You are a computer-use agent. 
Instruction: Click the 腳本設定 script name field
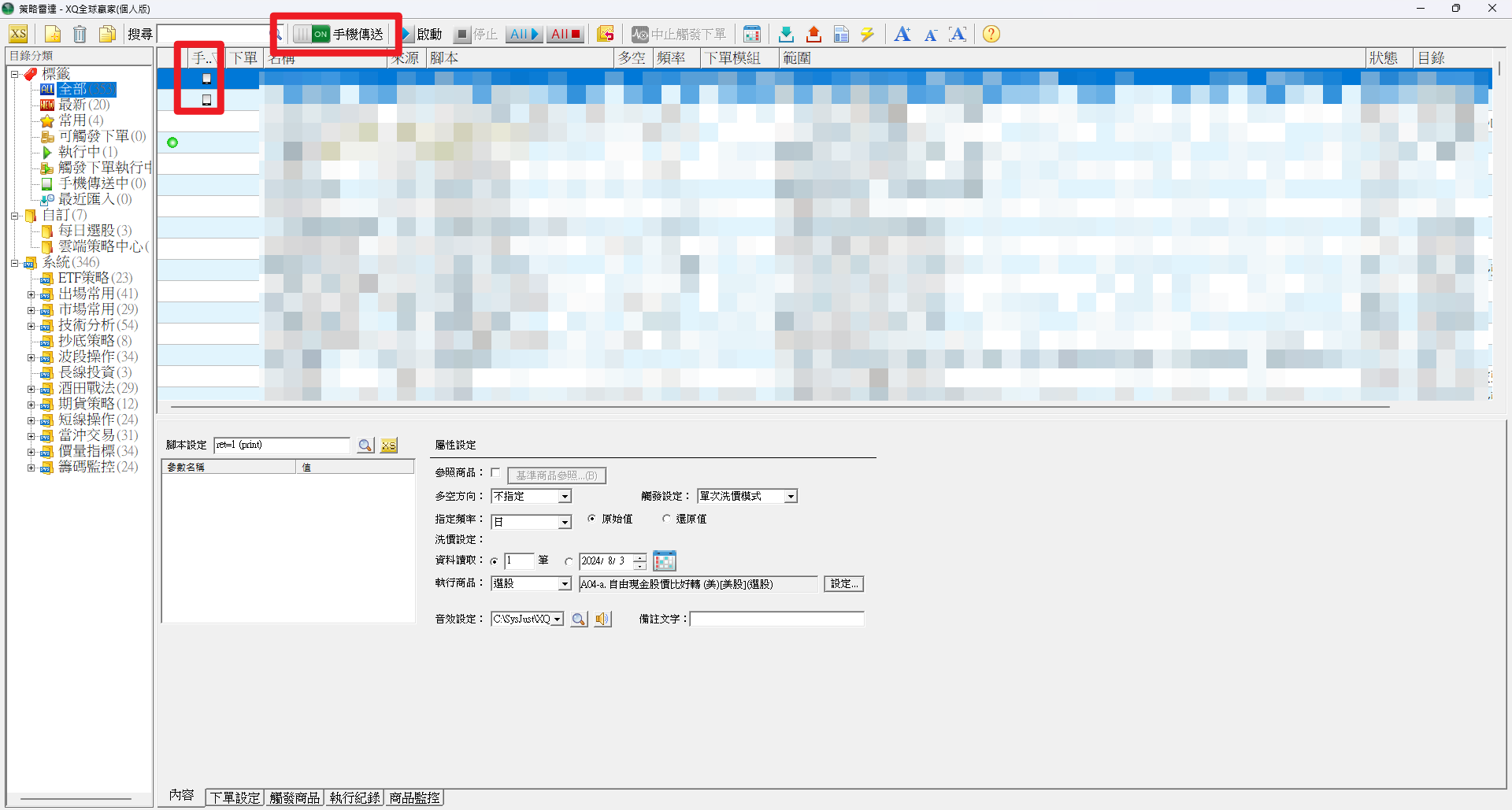click(x=282, y=446)
